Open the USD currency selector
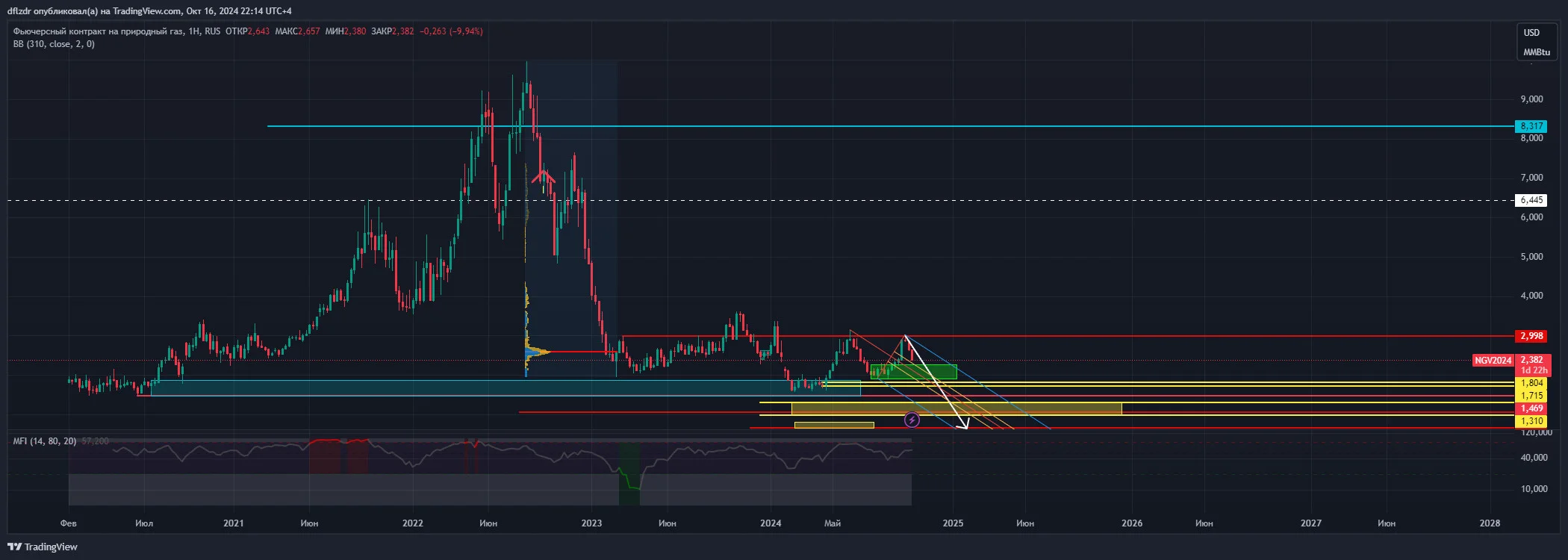This screenshot has height=560, width=1568. tap(1531, 33)
